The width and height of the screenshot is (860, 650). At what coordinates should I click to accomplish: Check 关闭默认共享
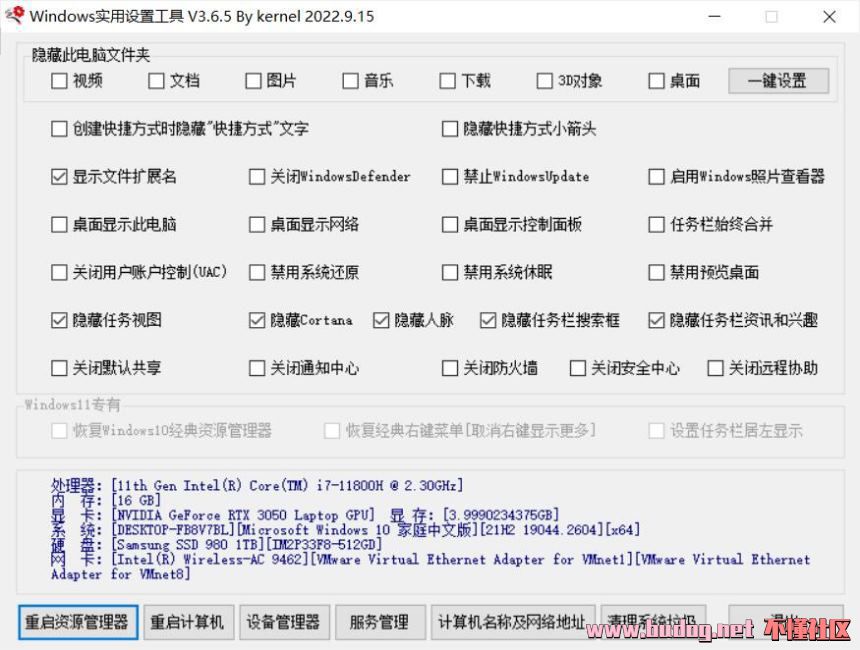click(x=59, y=368)
